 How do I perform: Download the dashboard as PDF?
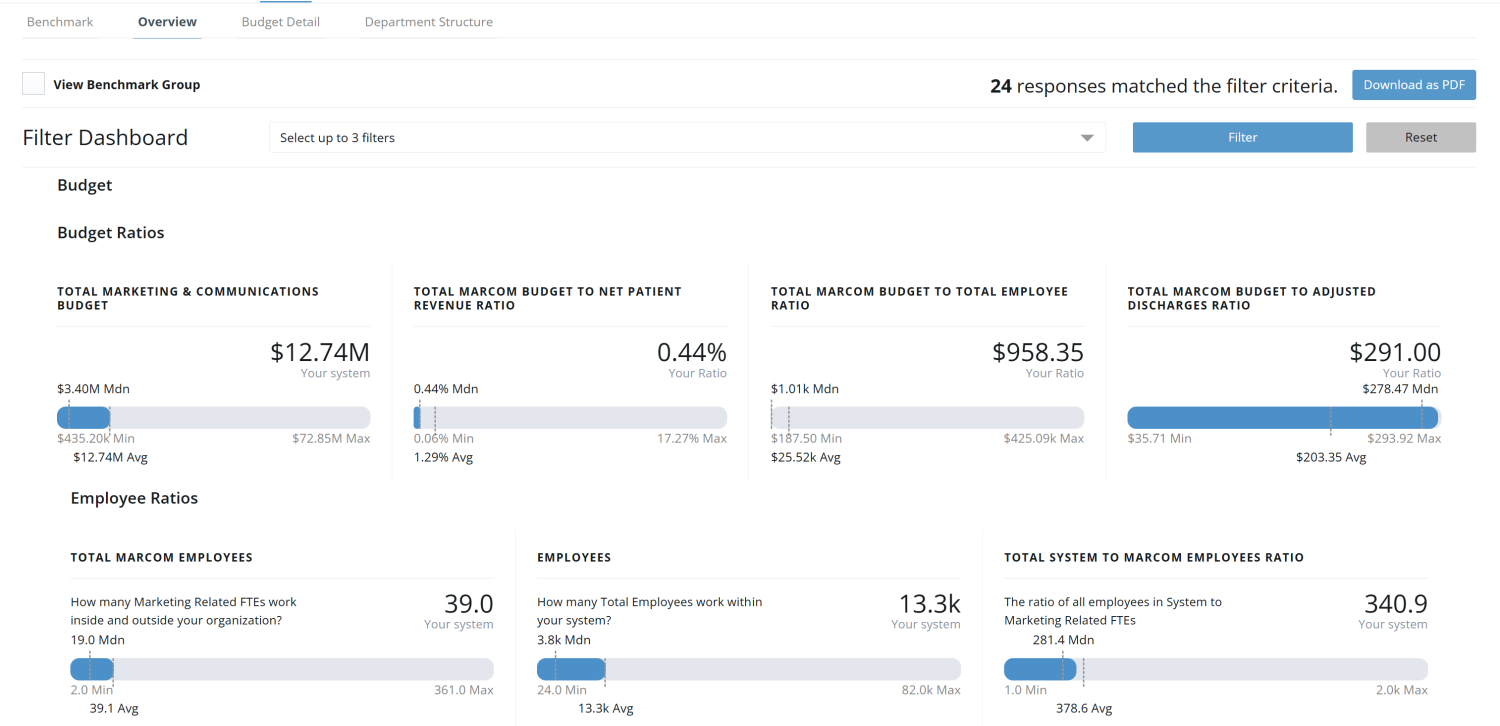(x=1414, y=85)
